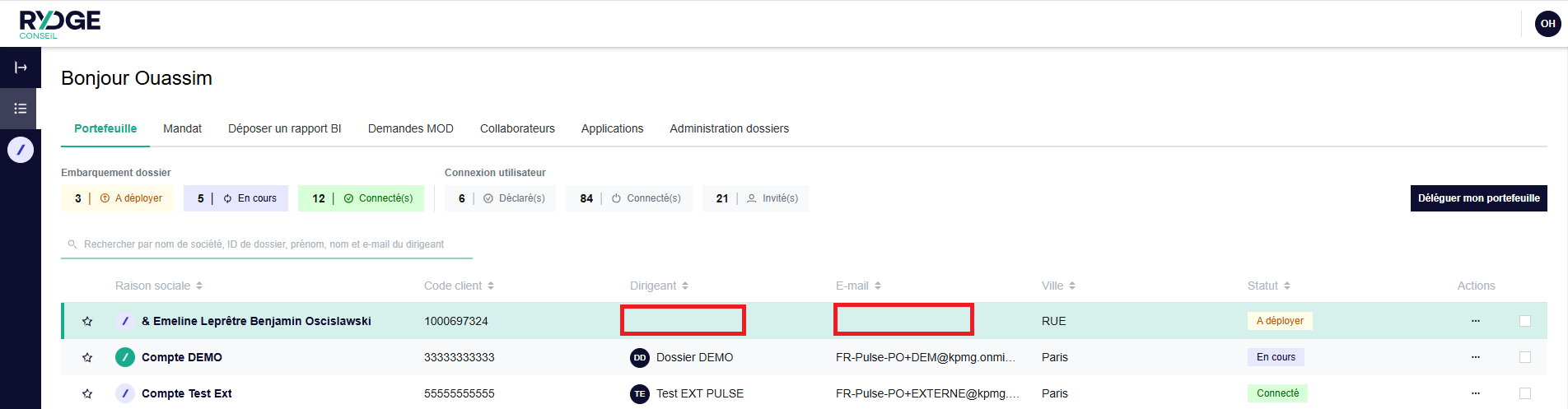
Task: Open the Collaborateurs tab
Action: pyautogui.click(x=517, y=128)
